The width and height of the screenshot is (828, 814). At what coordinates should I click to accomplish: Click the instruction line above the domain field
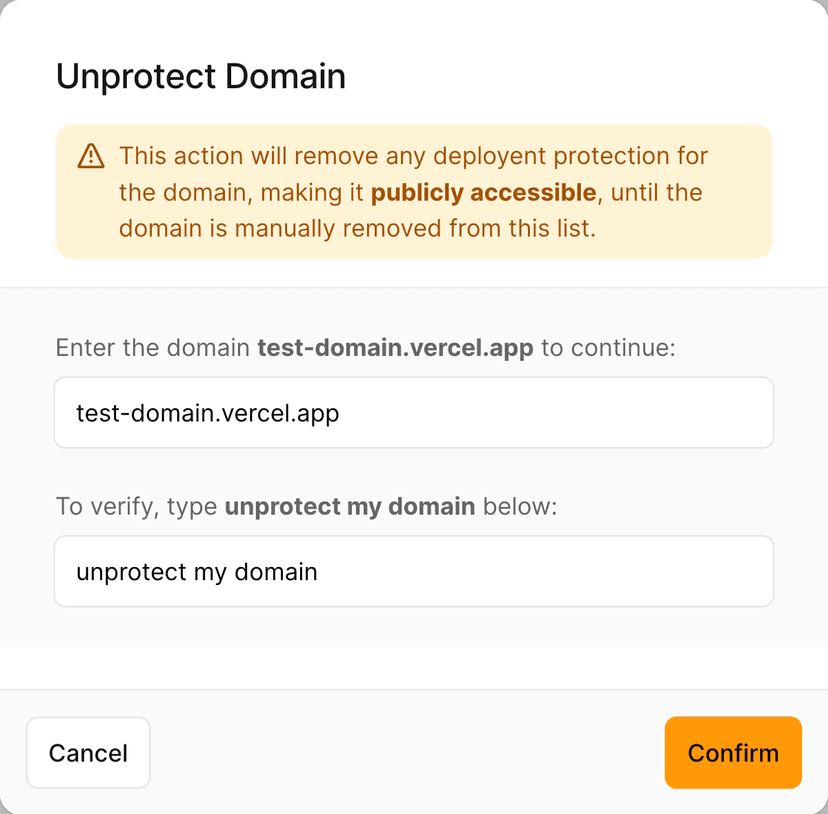pyautogui.click(x=365, y=347)
